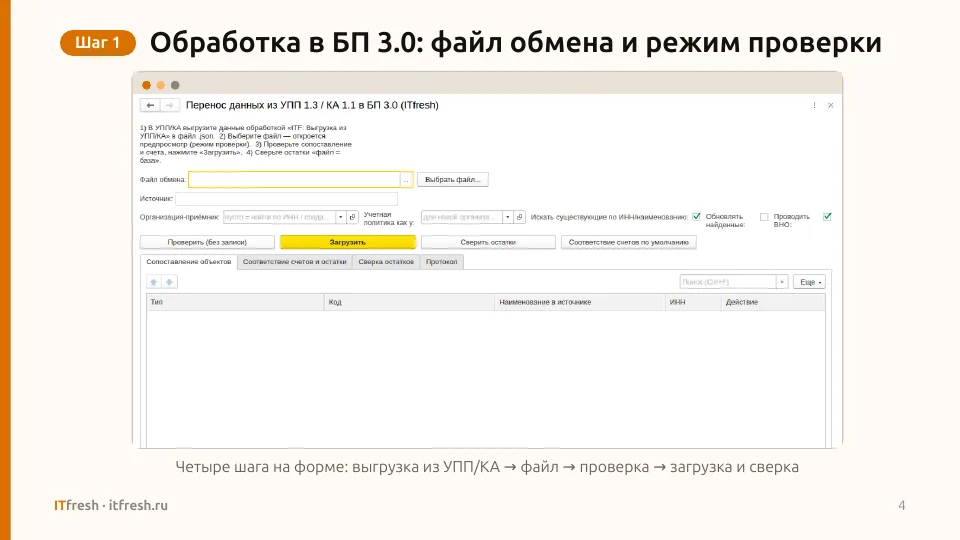Click the Сверить остатки button

click(488, 242)
